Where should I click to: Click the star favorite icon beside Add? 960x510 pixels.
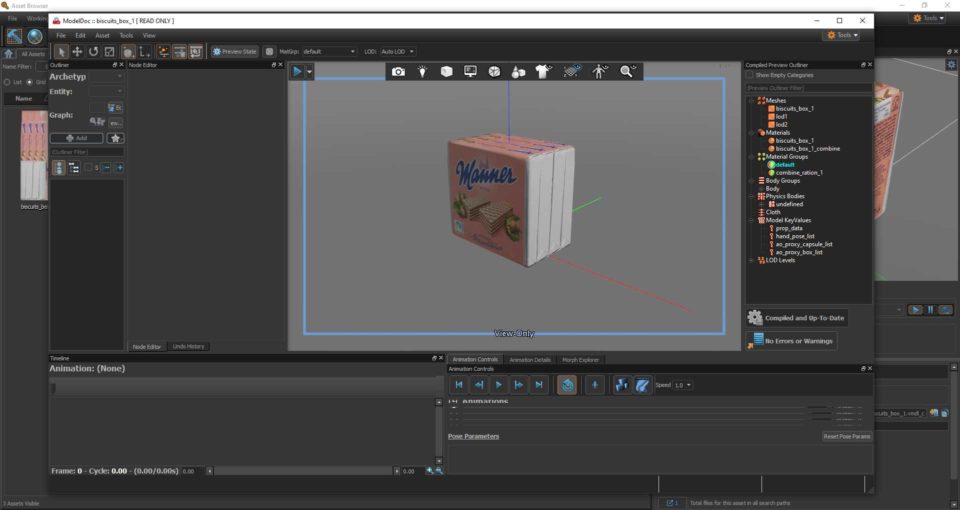tap(116, 138)
